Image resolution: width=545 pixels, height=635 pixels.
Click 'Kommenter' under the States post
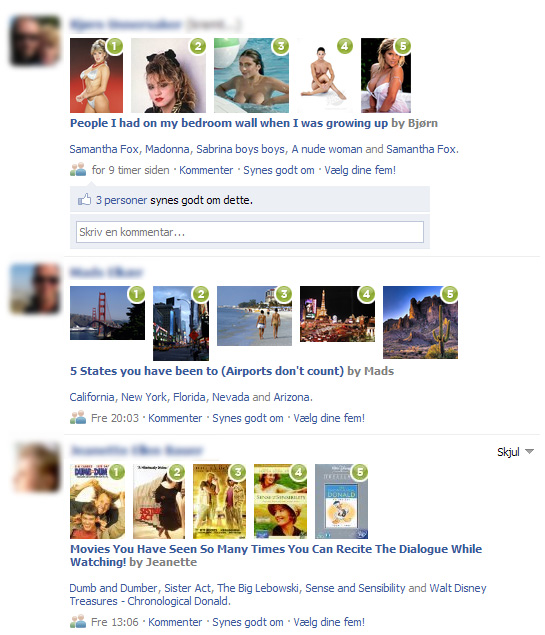pyautogui.click(x=175, y=418)
